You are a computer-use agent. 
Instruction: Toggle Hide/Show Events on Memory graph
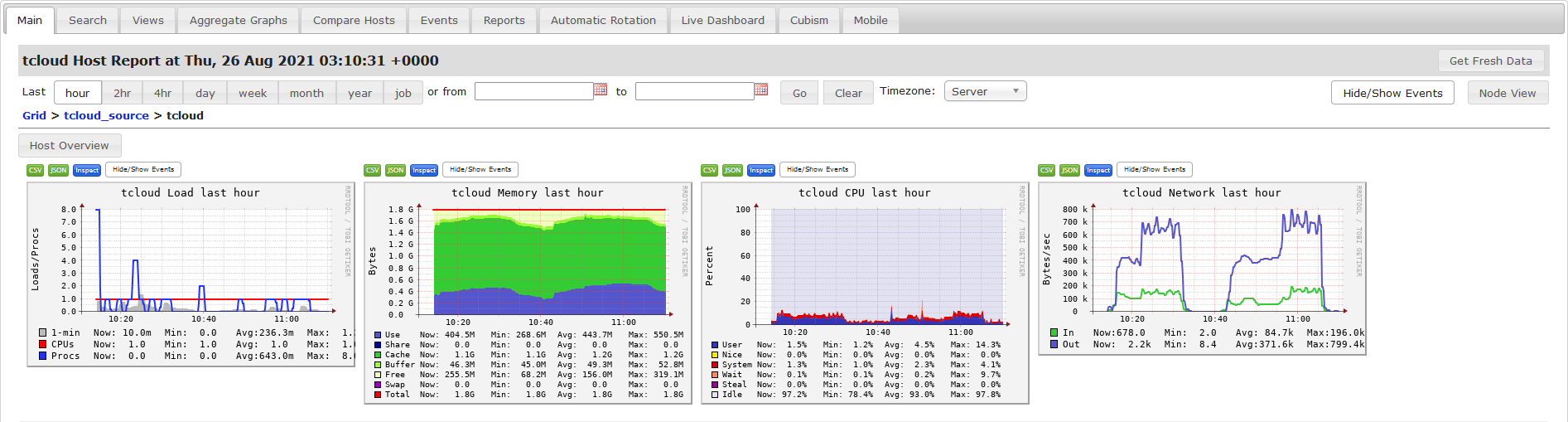[x=480, y=169]
